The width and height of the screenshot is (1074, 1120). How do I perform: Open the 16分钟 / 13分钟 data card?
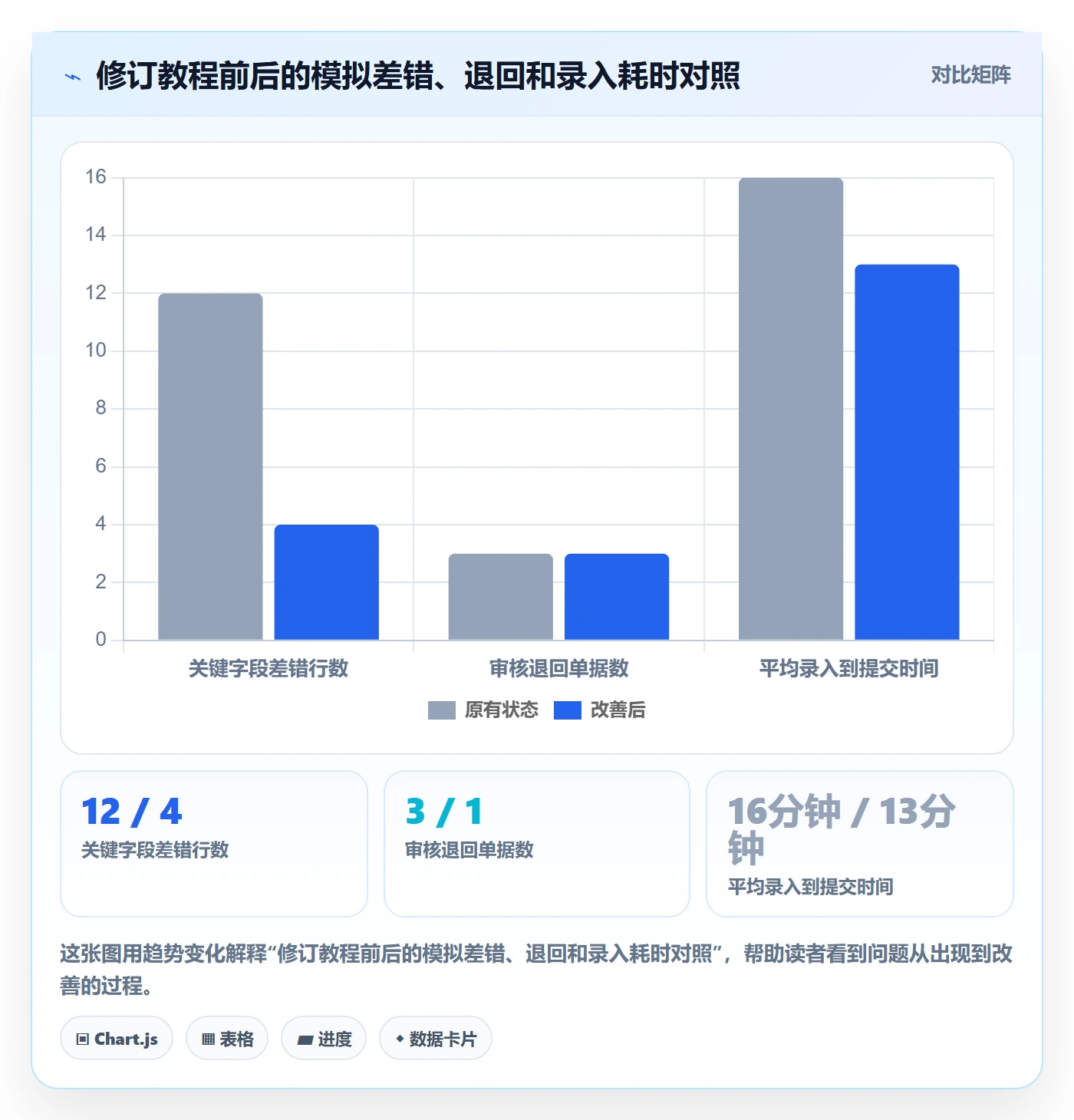click(860, 844)
